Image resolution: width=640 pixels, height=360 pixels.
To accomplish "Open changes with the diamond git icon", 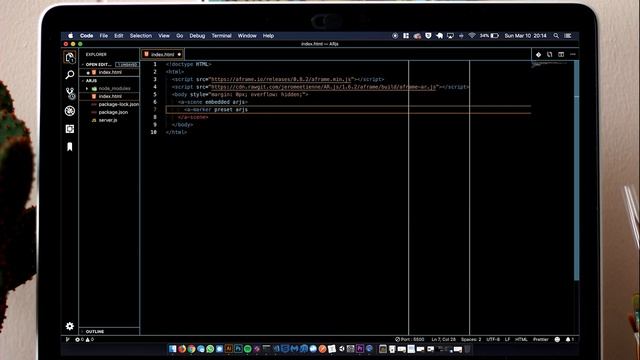I will pos(538,54).
